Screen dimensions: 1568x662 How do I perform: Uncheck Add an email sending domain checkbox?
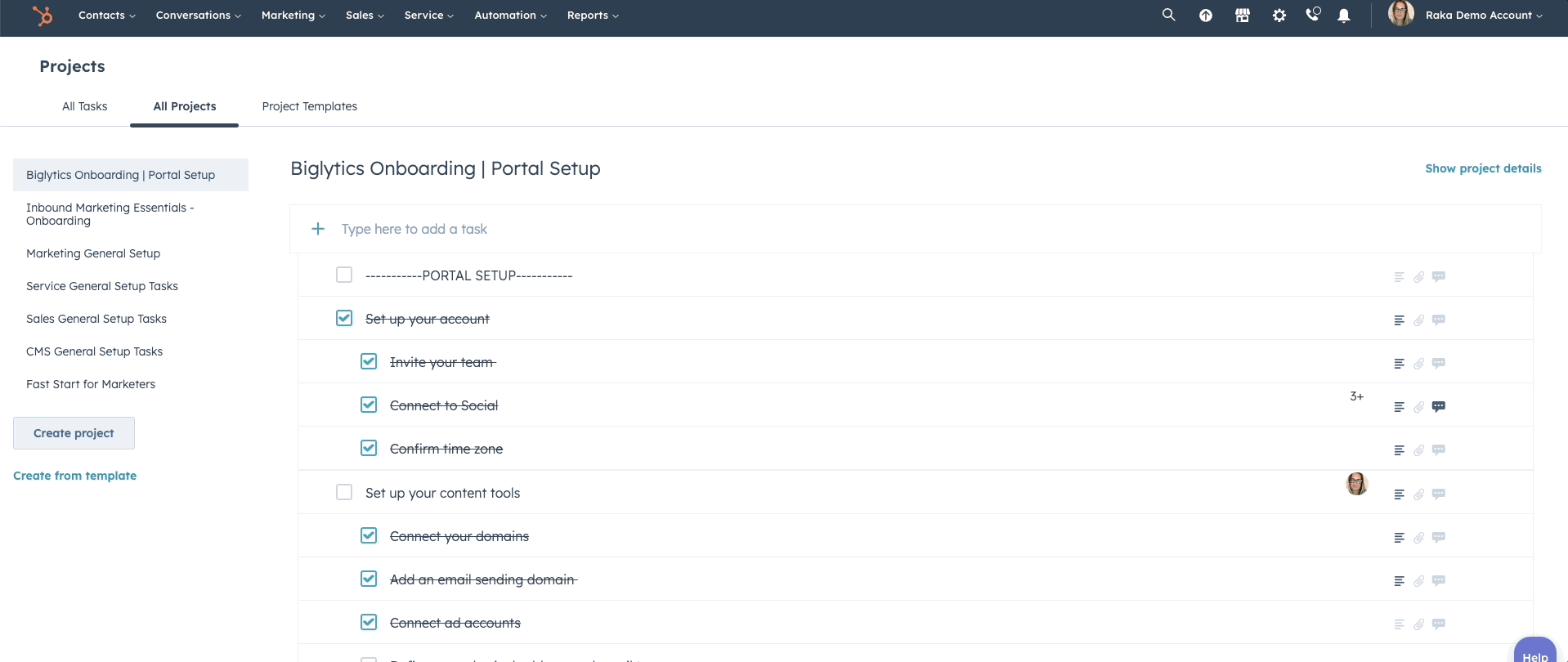click(x=369, y=579)
